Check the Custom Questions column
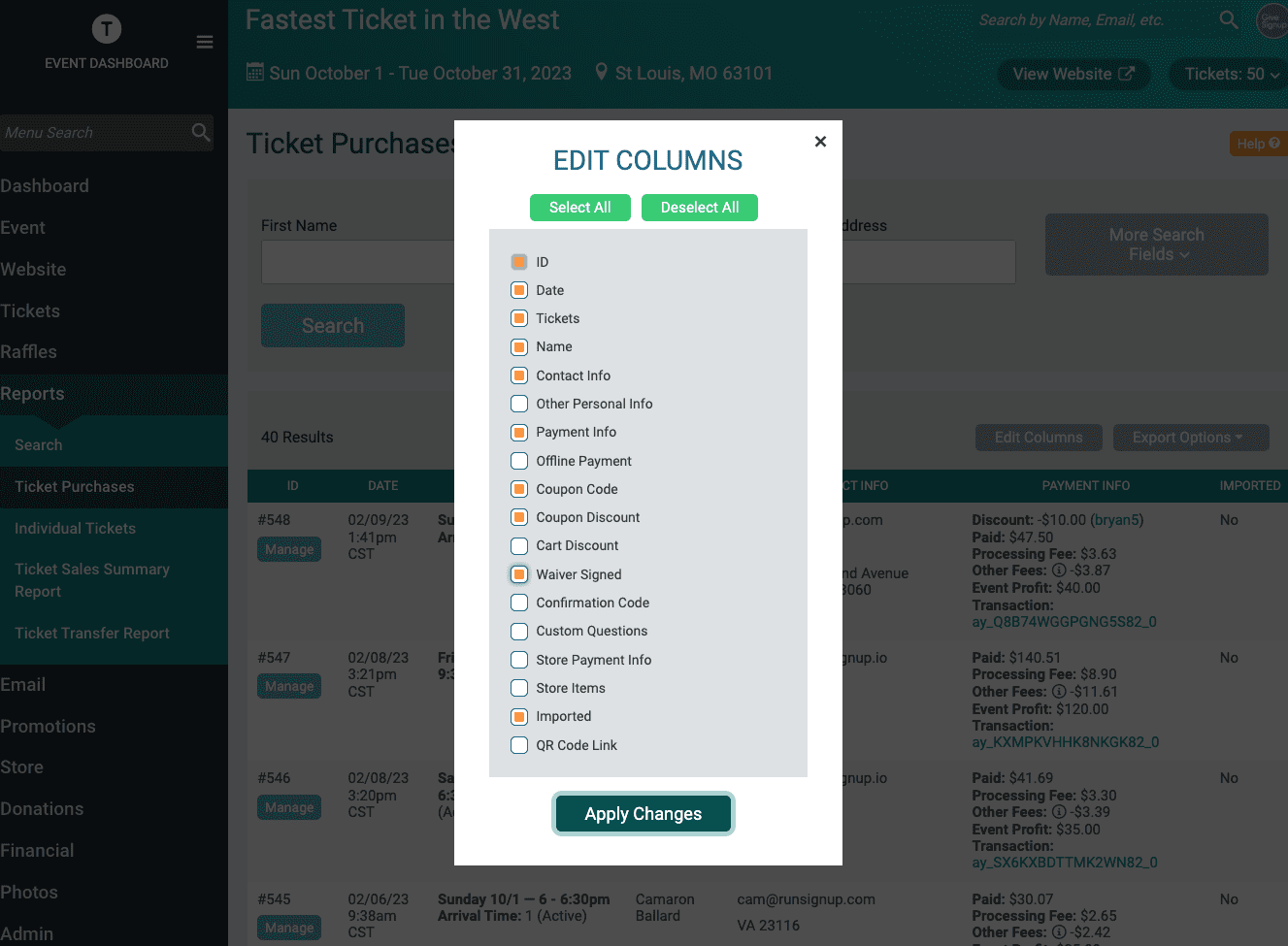This screenshot has height=946, width=1288. click(x=519, y=631)
